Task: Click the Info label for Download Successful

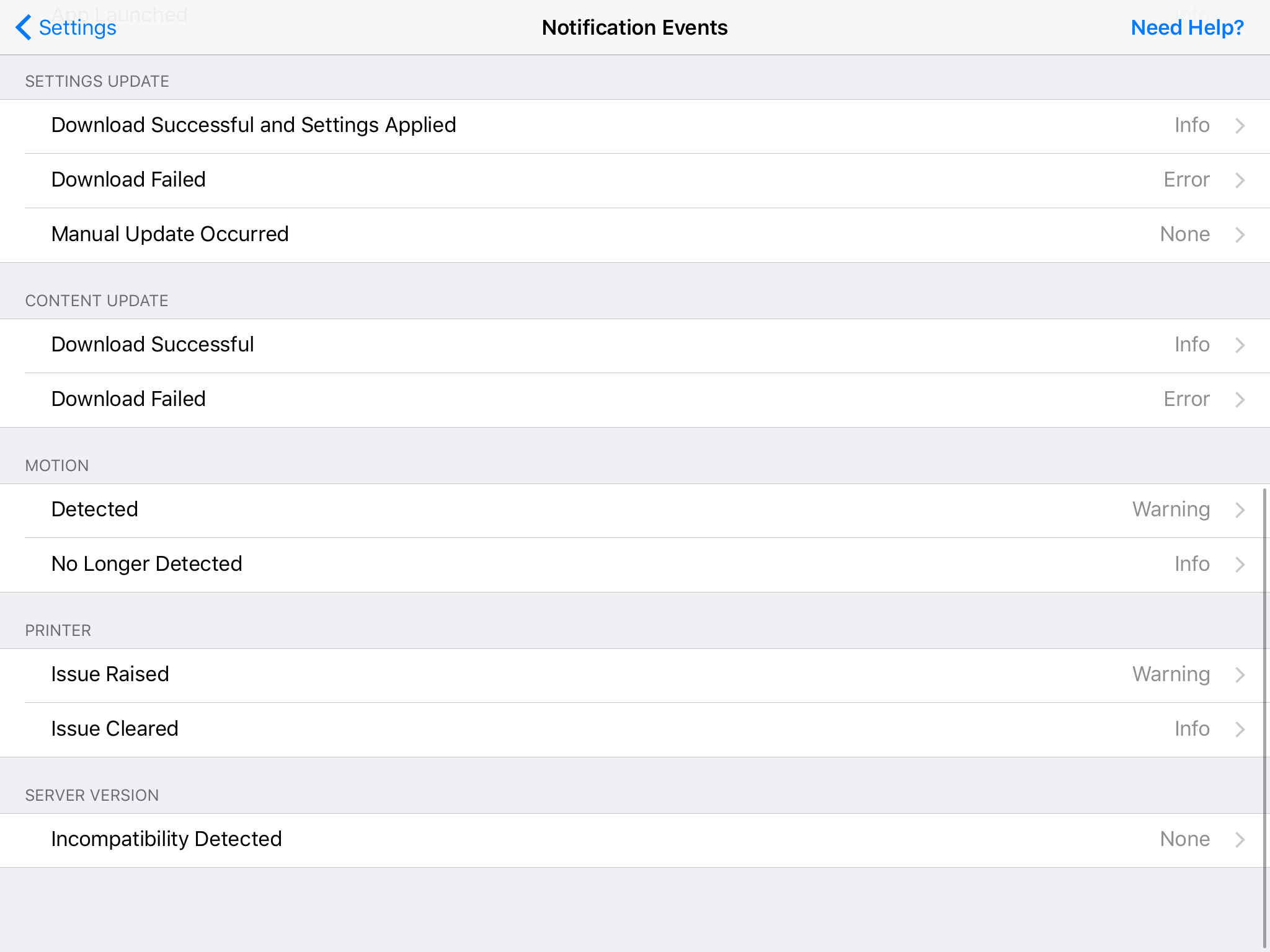Action: tap(1191, 344)
